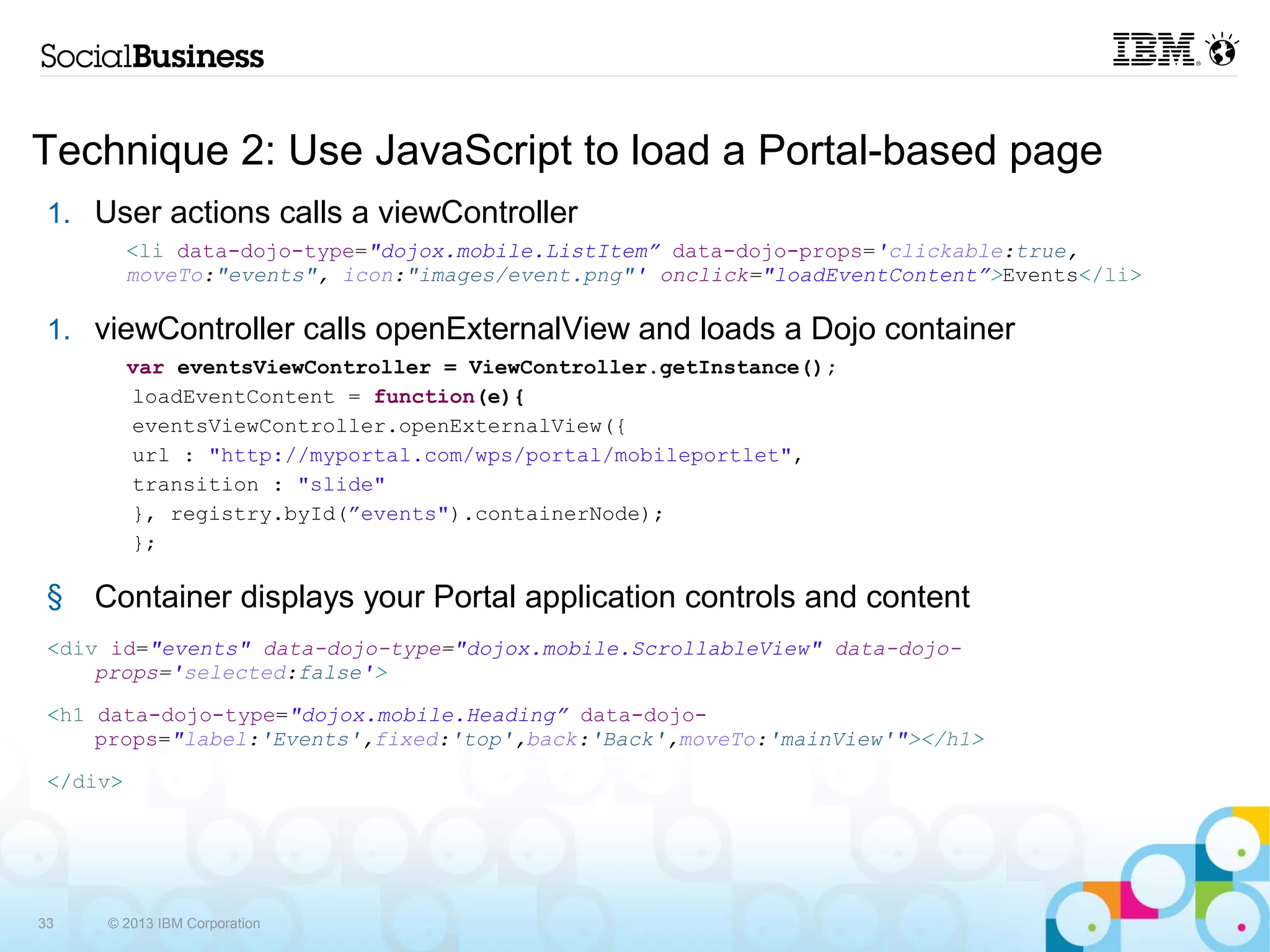Click 'loadEventContent = function(e){' line
The image size is (1270, 952).
(x=329, y=397)
